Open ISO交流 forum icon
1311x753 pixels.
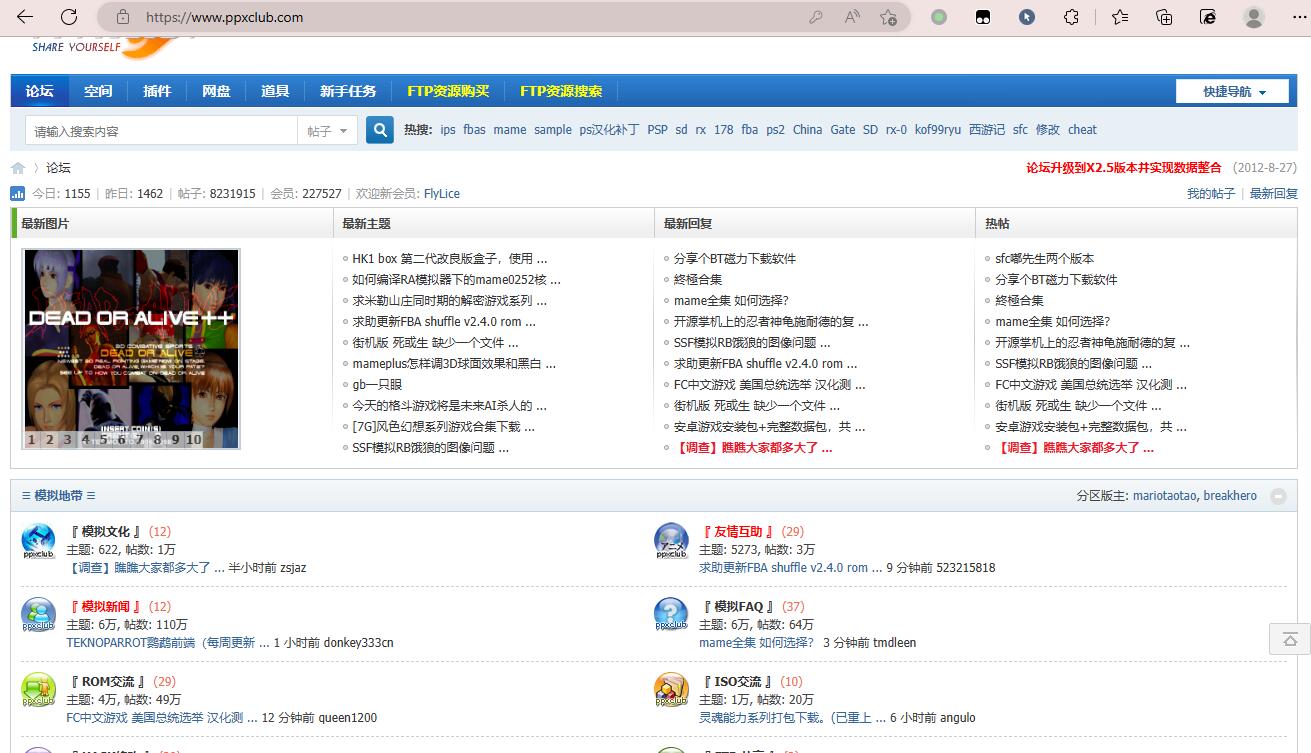click(672, 690)
